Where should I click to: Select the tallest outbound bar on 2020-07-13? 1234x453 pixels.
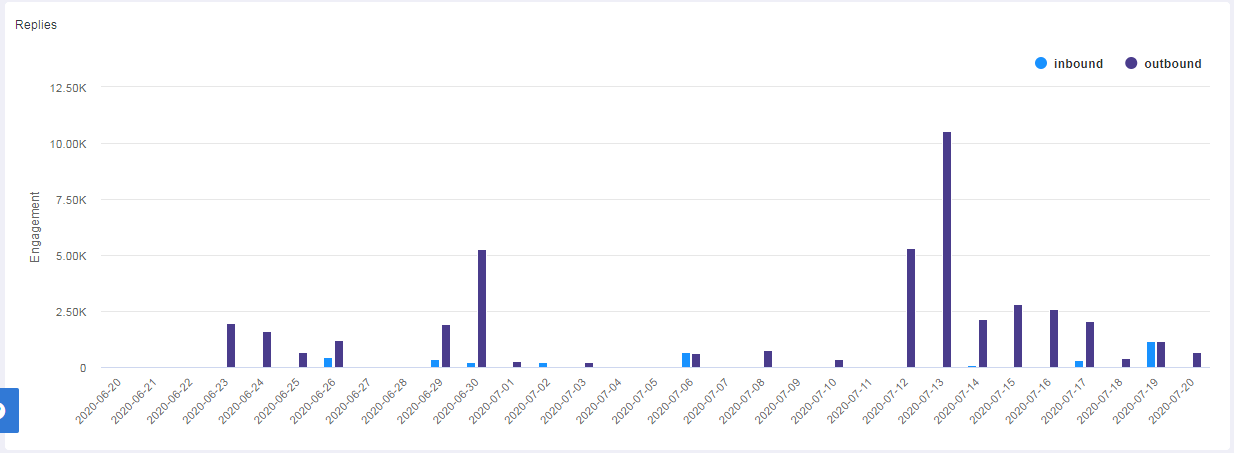point(947,250)
